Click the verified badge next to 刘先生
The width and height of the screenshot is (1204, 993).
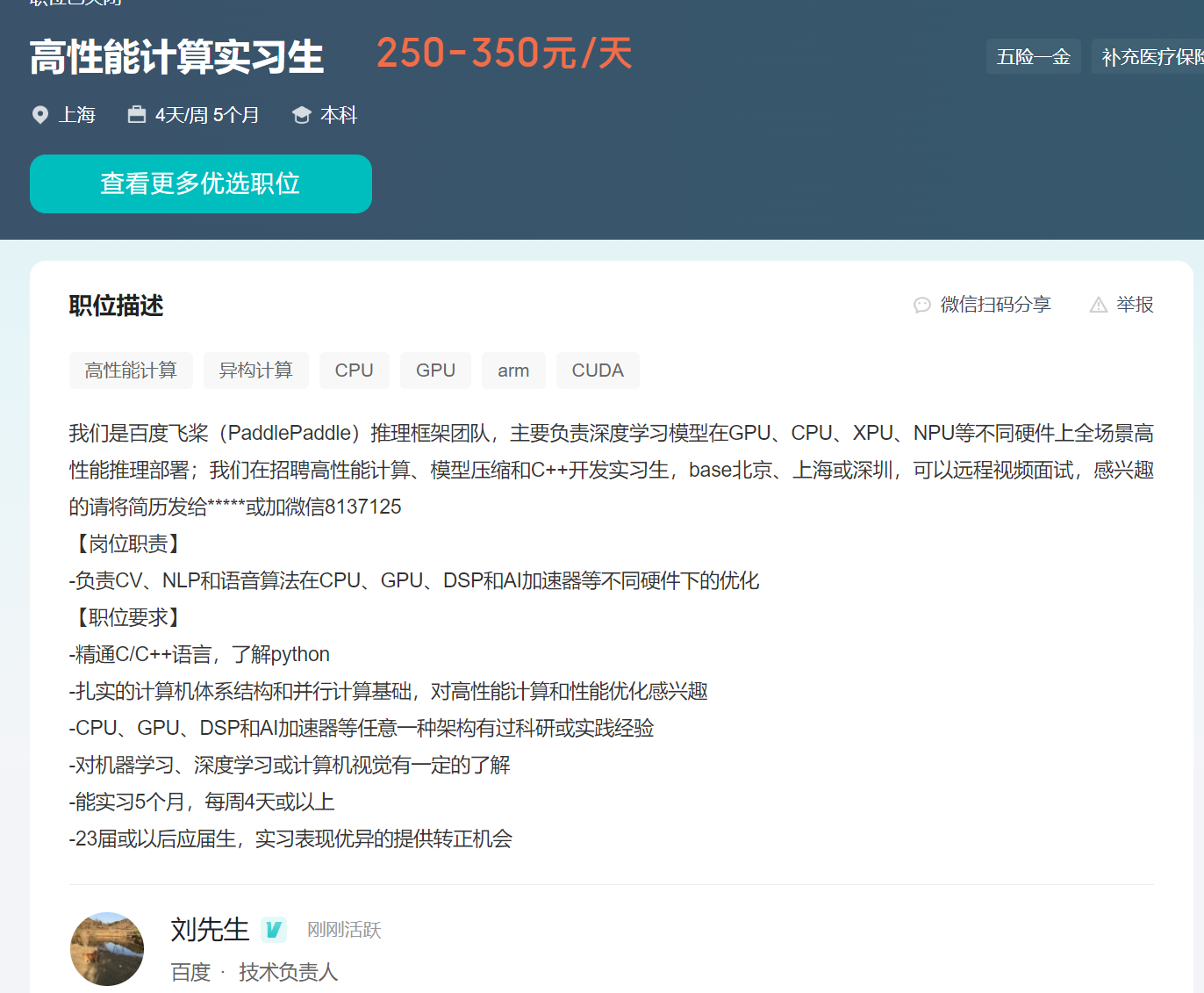pos(274,929)
